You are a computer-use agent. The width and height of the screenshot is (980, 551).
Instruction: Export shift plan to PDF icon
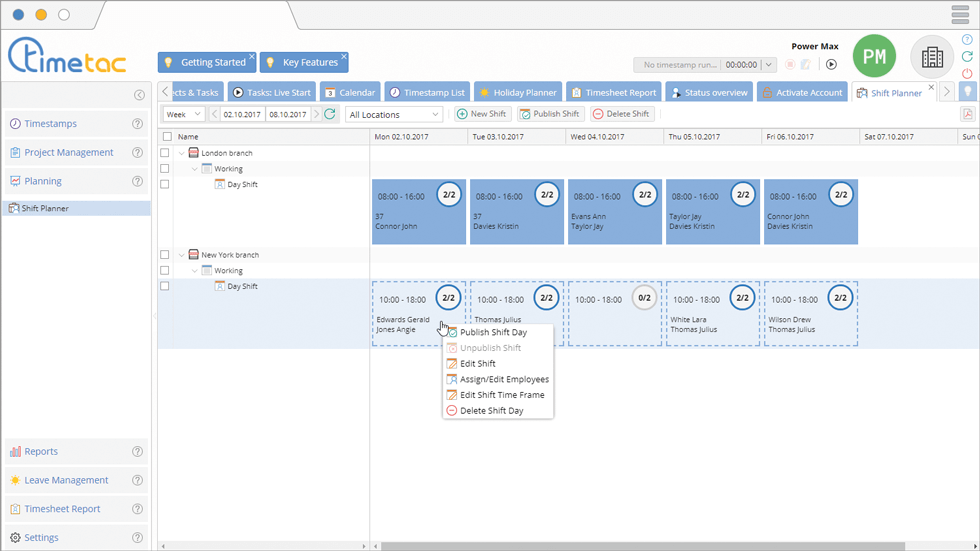[968, 114]
